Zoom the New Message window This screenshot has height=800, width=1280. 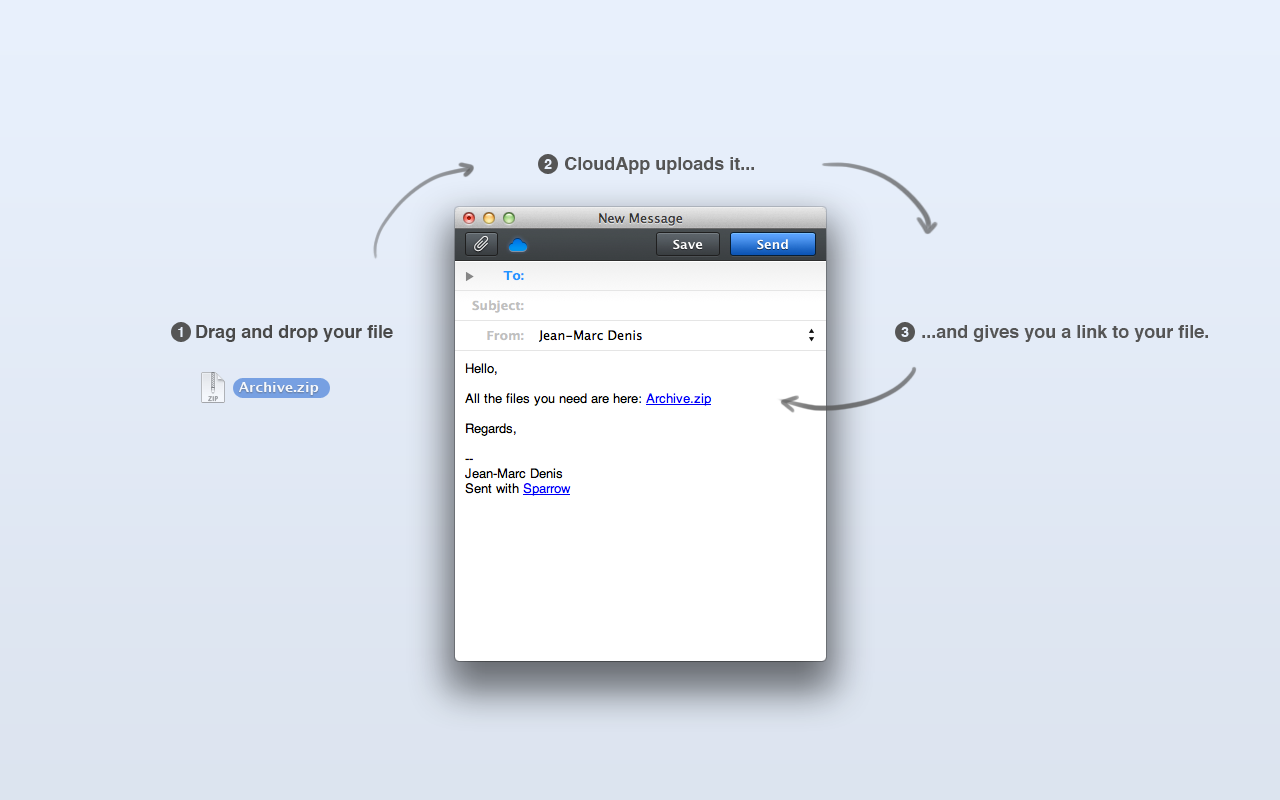[x=509, y=218]
